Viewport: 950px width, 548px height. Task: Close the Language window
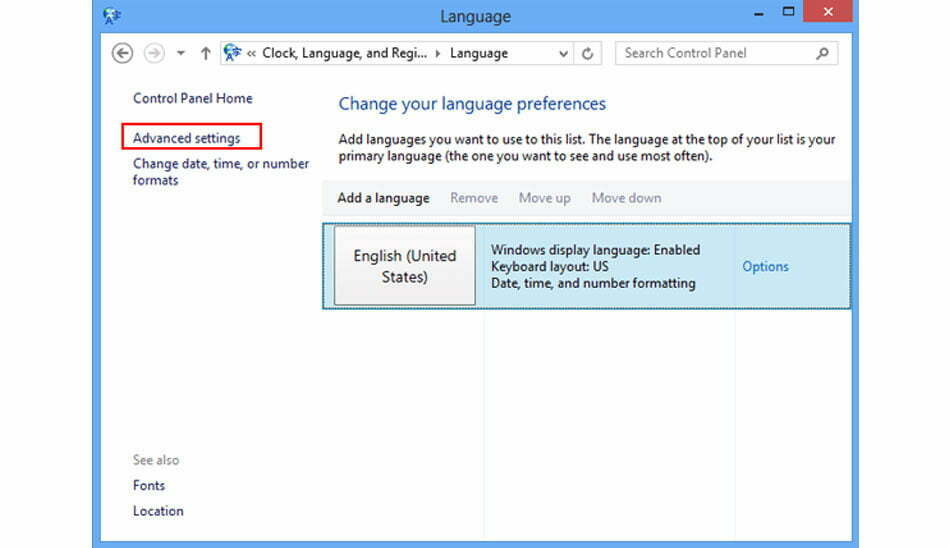pos(828,12)
